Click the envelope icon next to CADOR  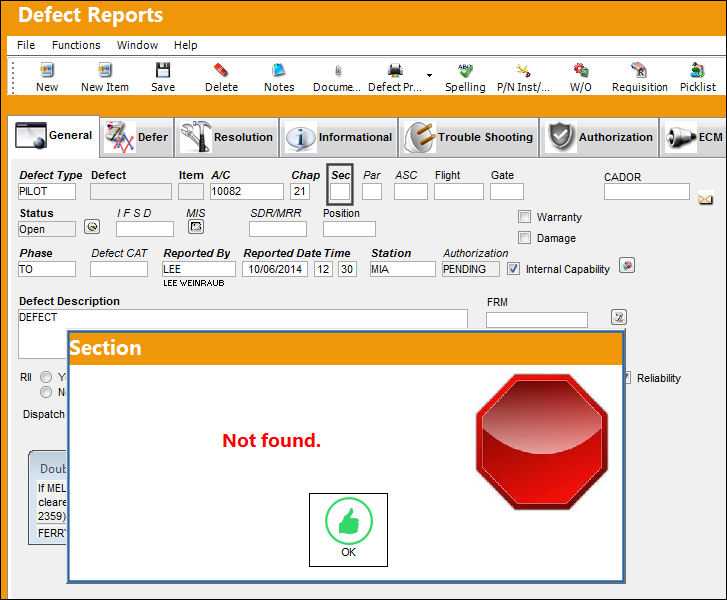tap(705, 199)
